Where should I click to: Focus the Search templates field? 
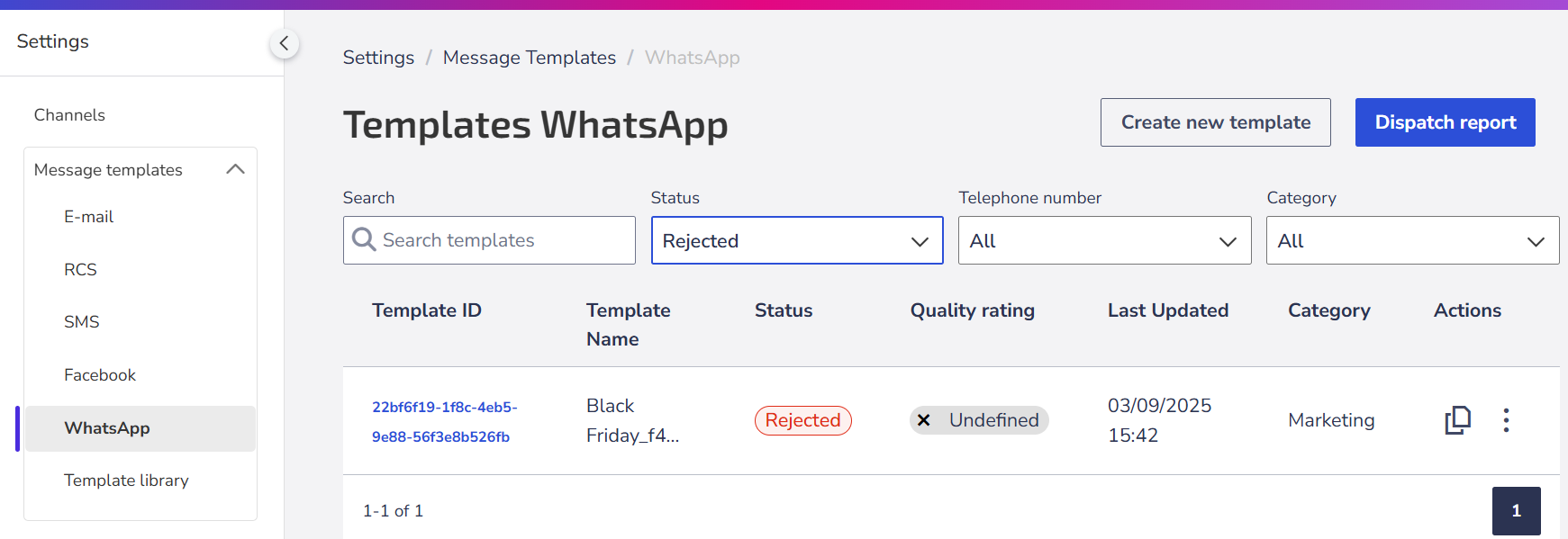click(489, 240)
